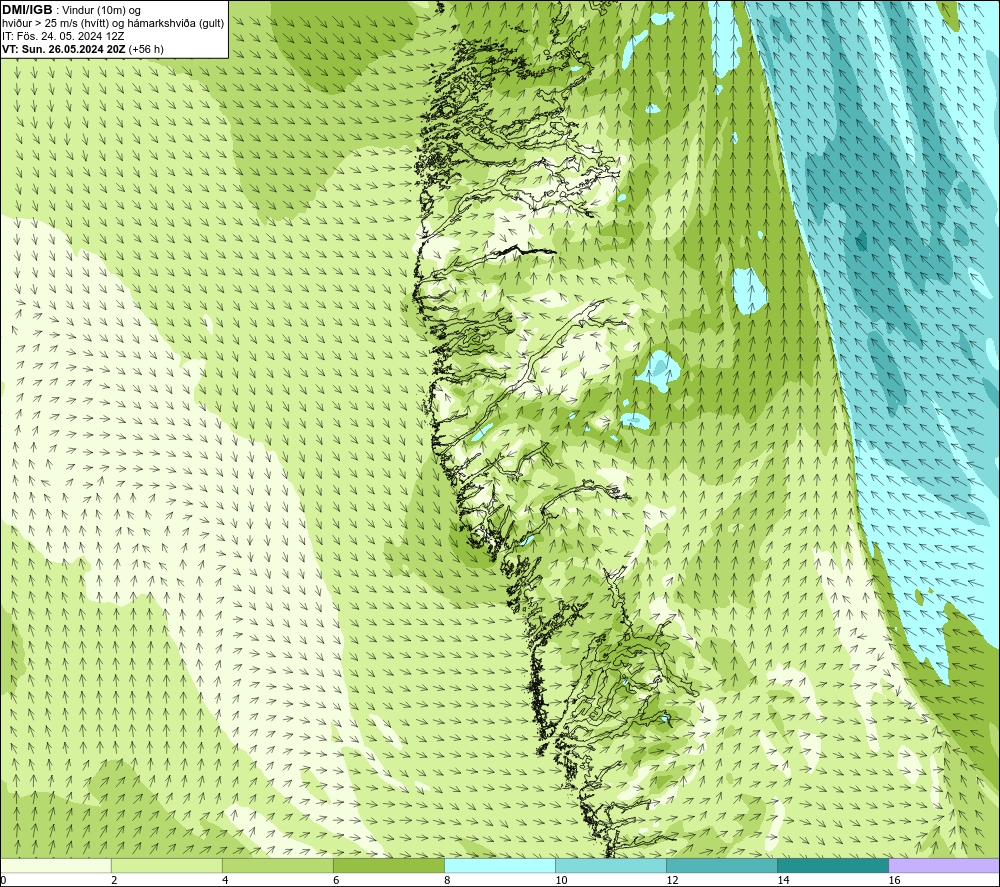The width and height of the screenshot is (1000, 887).
Task: Click the scale label '4'
Action: [225, 881]
